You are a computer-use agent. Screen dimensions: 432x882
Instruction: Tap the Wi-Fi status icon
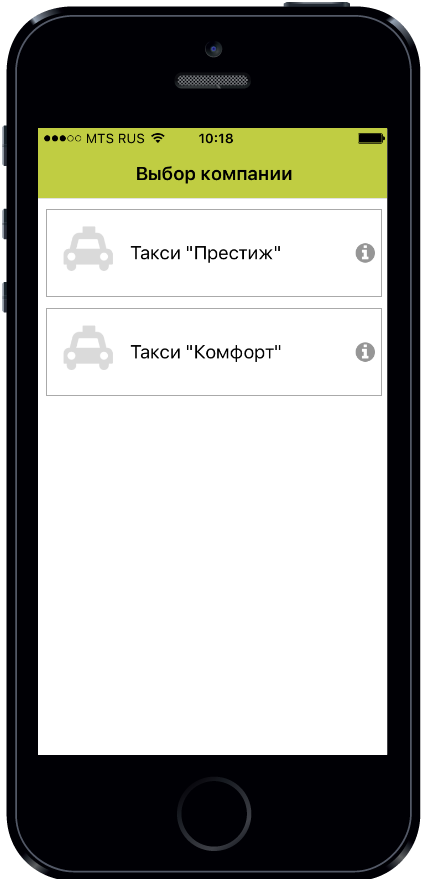pos(158,138)
